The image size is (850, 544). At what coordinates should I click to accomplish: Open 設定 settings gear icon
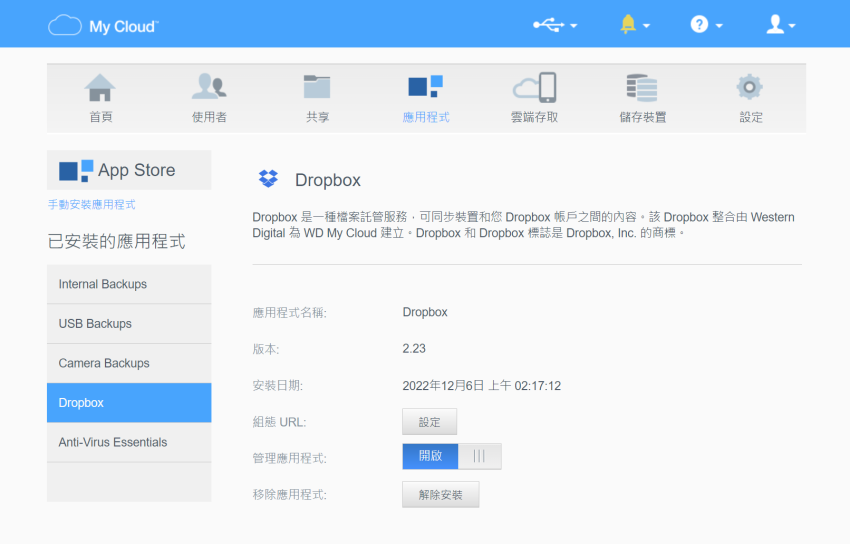750,87
